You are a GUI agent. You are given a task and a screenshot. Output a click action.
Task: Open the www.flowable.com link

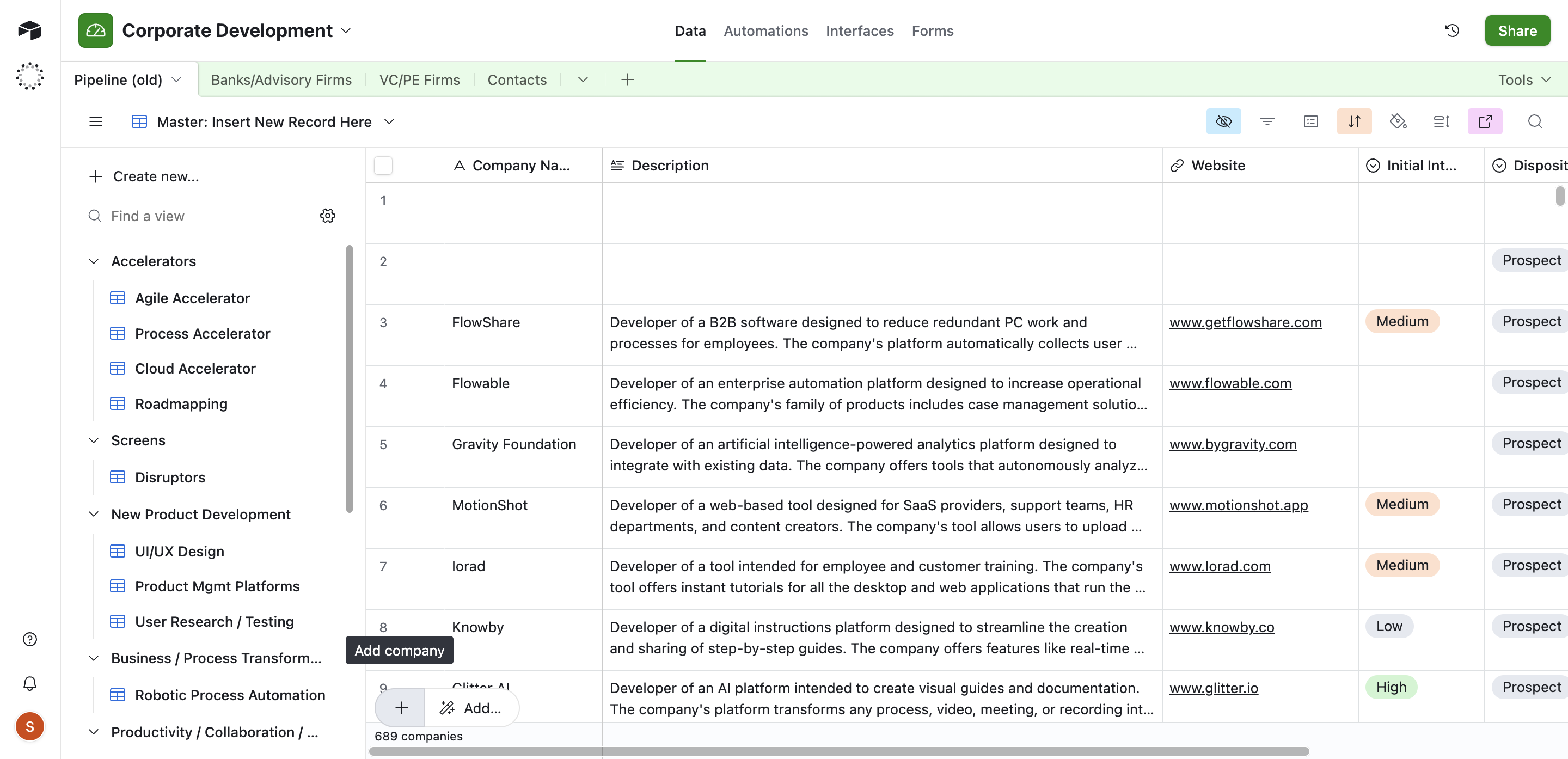[x=1229, y=383]
